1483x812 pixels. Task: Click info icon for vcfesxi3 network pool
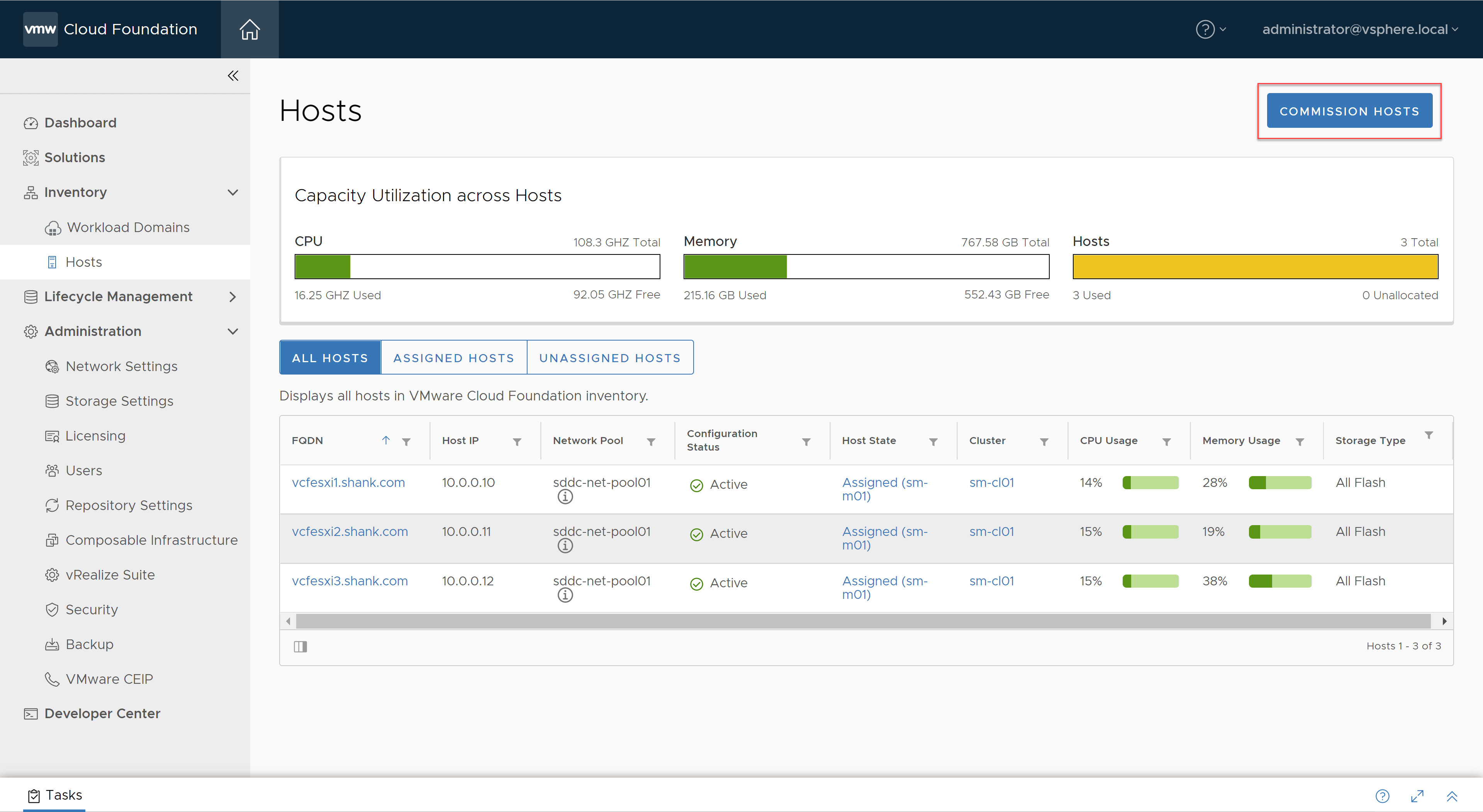pyautogui.click(x=565, y=595)
